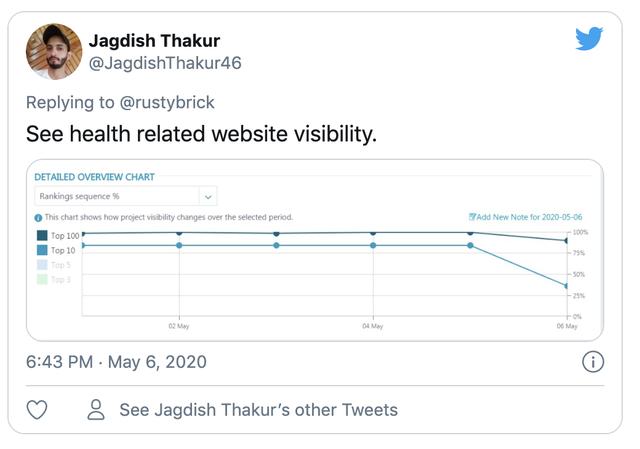Open the @rustybrick mention link
This screenshot has height=449, width=640.
(x=167, y=102)
